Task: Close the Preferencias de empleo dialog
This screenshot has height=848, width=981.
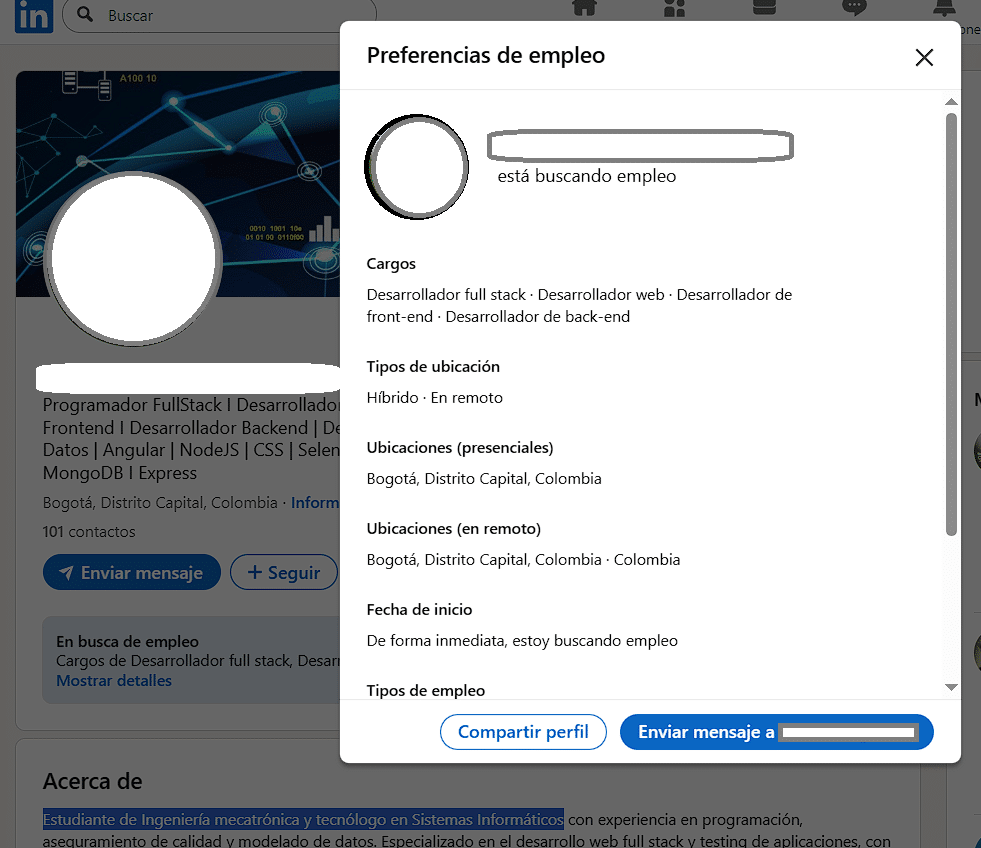Action: tap(924, 57)
